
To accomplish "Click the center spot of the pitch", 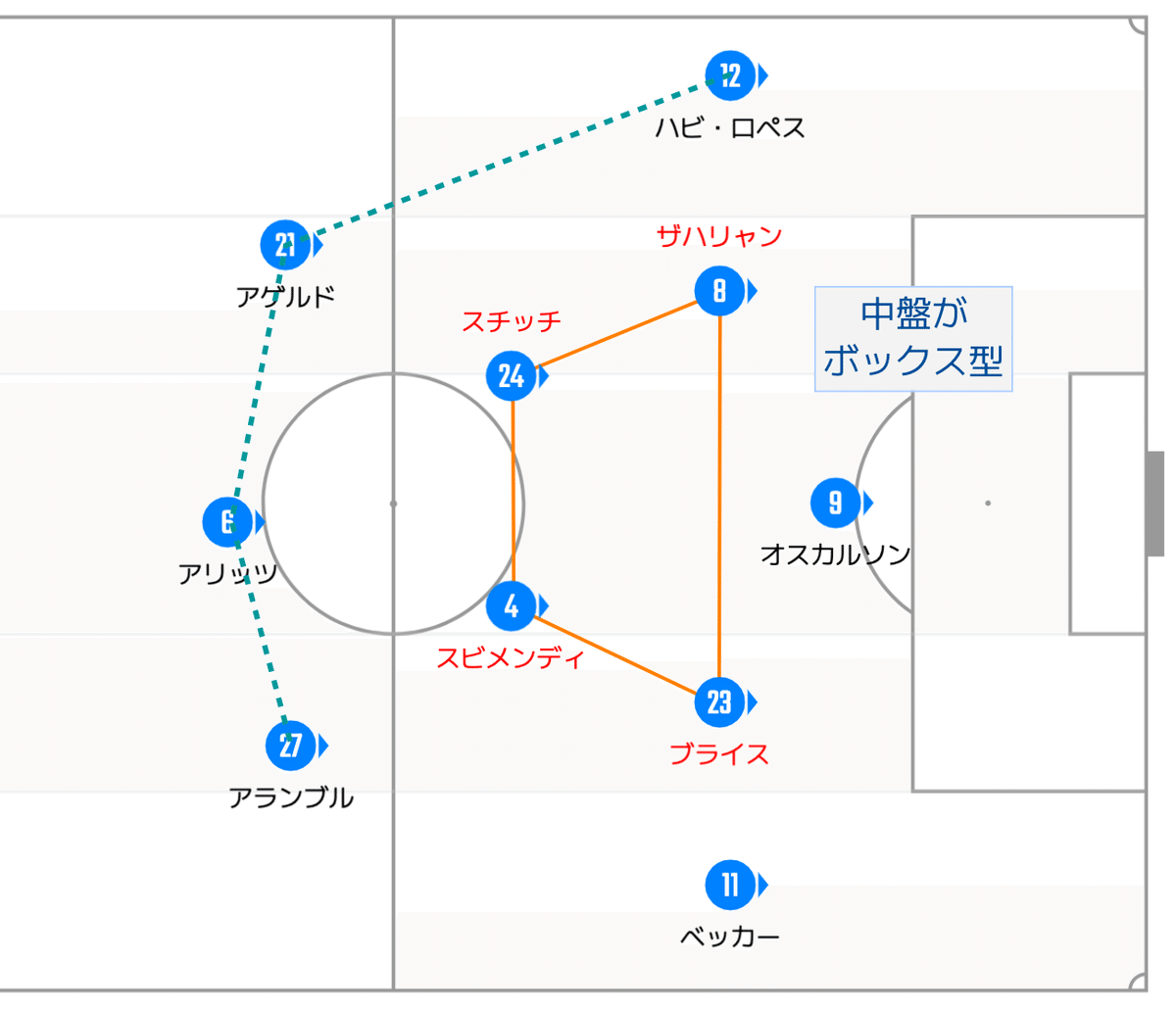I will pos(393,504).
